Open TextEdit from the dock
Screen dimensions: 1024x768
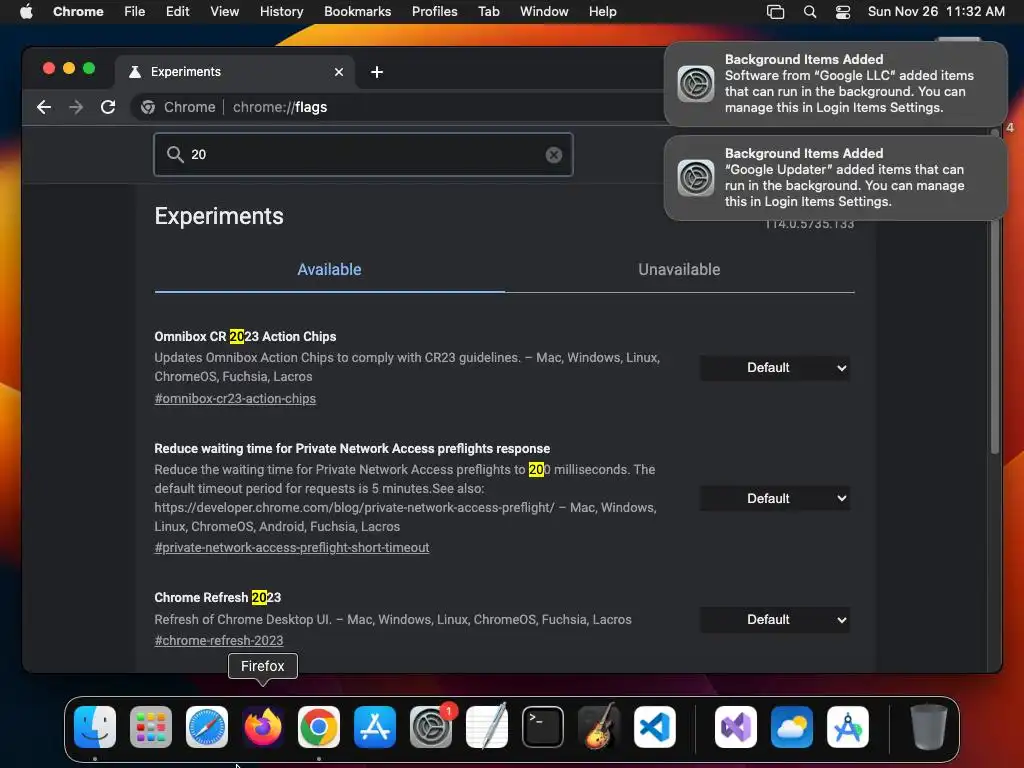point(487,726)
